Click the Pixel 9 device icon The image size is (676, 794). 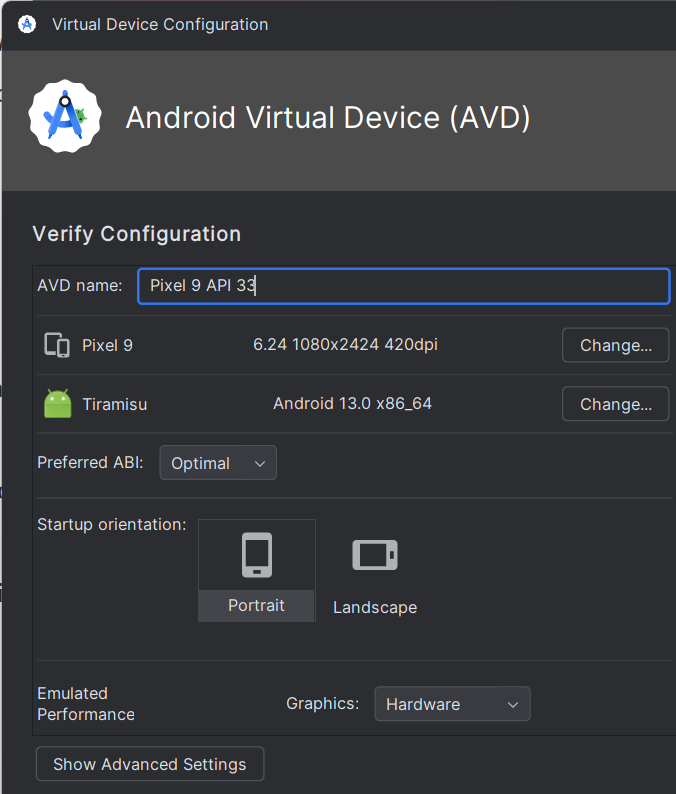(57, 345)
